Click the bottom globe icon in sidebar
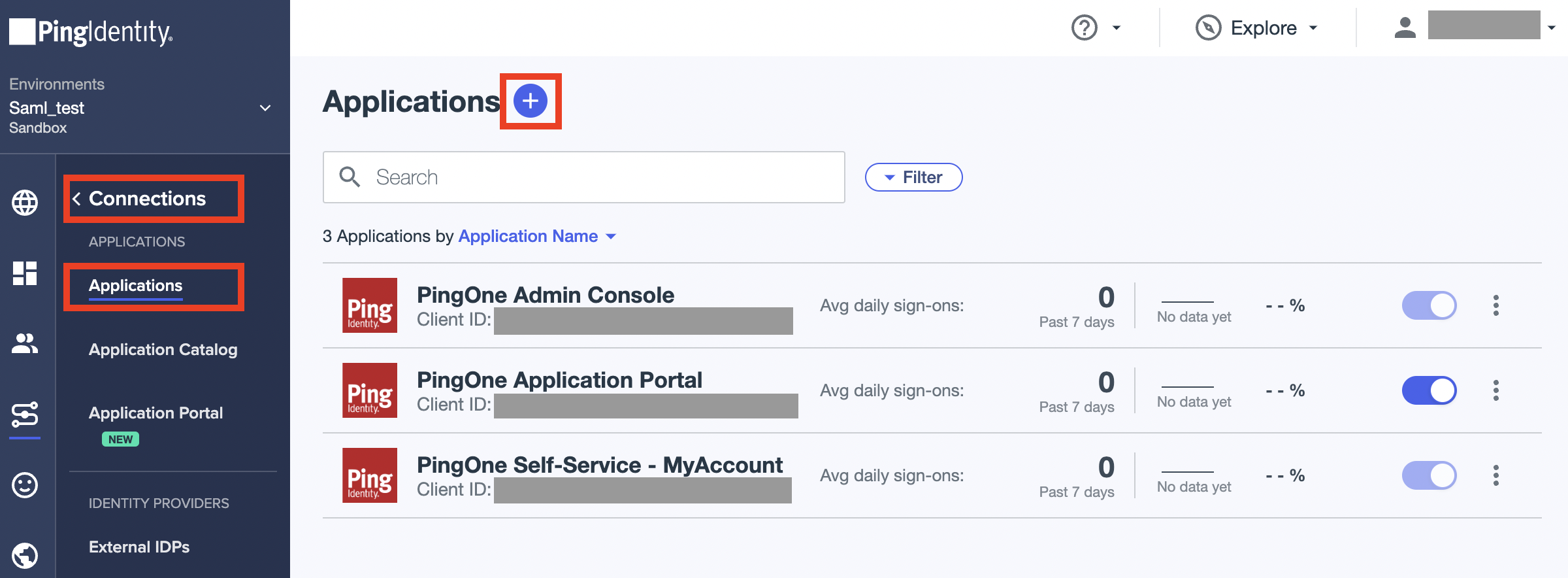This screenshot has width=1568, height=578. [25, 556]
